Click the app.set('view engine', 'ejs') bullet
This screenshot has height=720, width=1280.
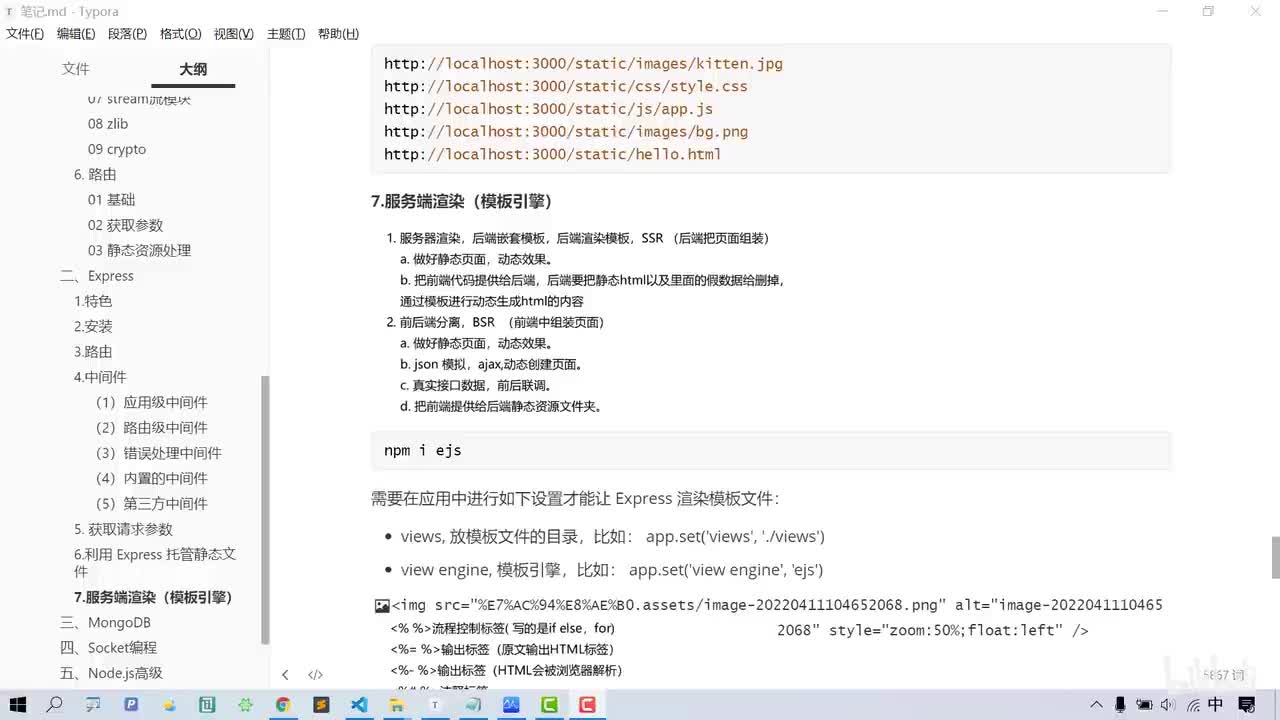(x=612, y=570)
